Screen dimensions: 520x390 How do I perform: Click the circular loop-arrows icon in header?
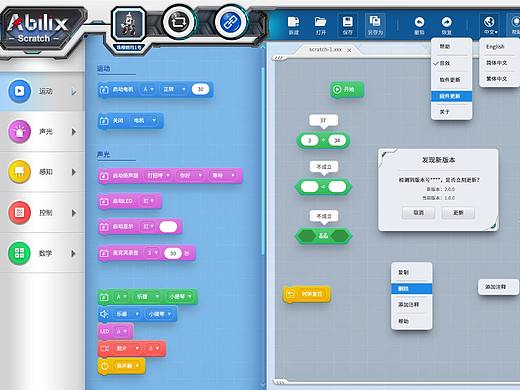point(179,22)
